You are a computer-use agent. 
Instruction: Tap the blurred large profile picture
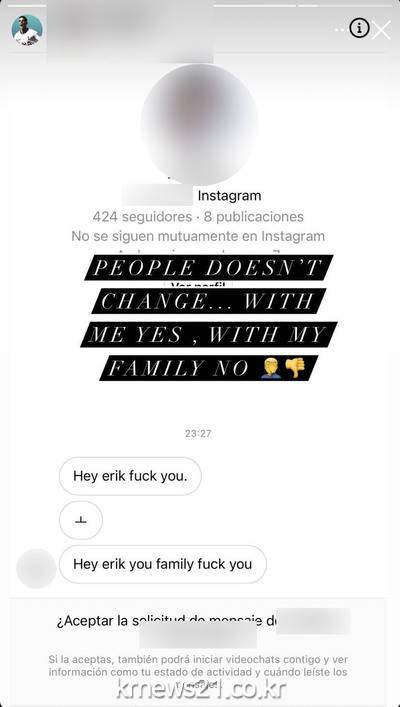click(199, 124)
